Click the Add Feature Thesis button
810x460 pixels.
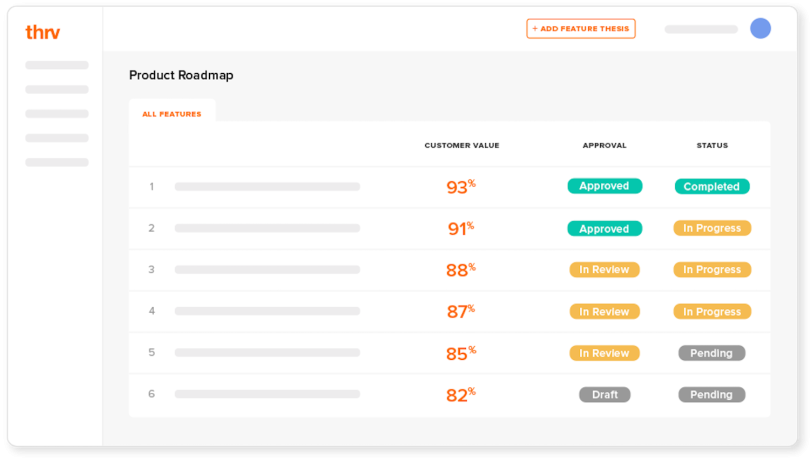coord(581,28)
